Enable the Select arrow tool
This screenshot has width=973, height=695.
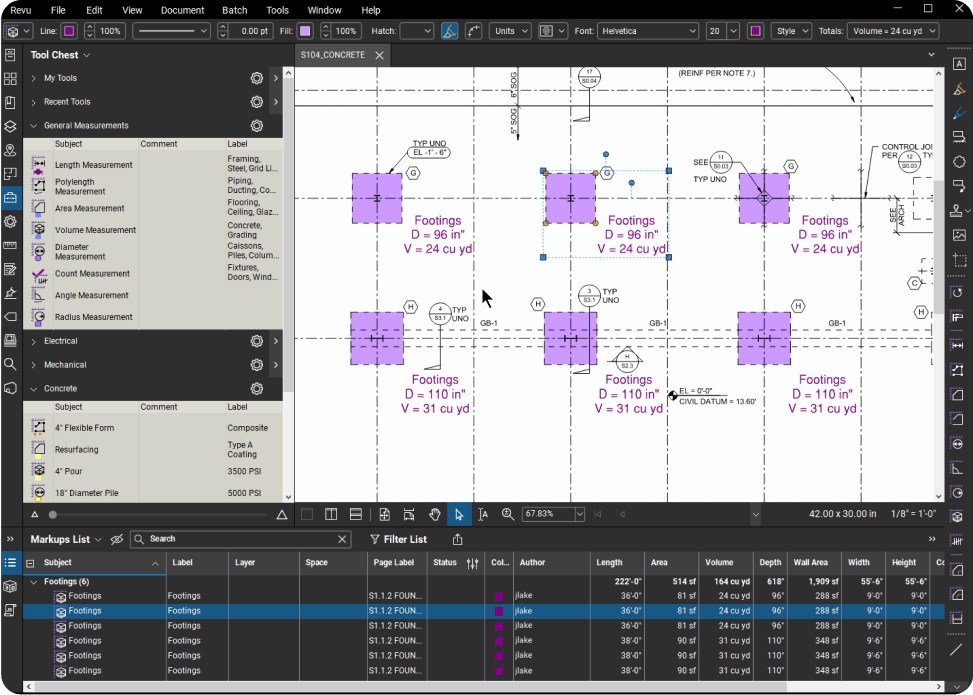[x=458, y=514]
